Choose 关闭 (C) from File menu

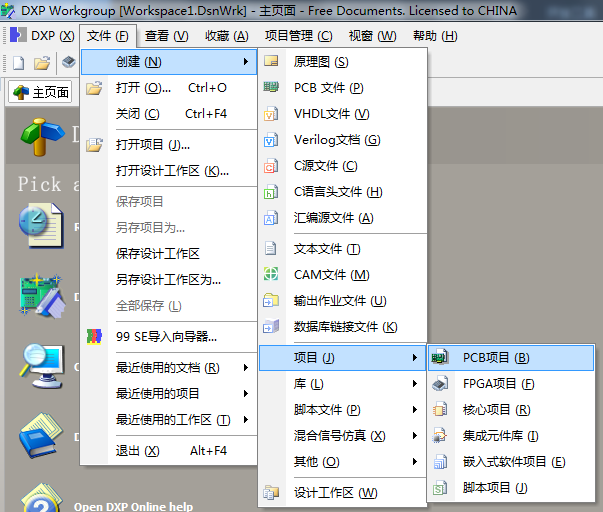pyautogui.click(x=171, y=114)
